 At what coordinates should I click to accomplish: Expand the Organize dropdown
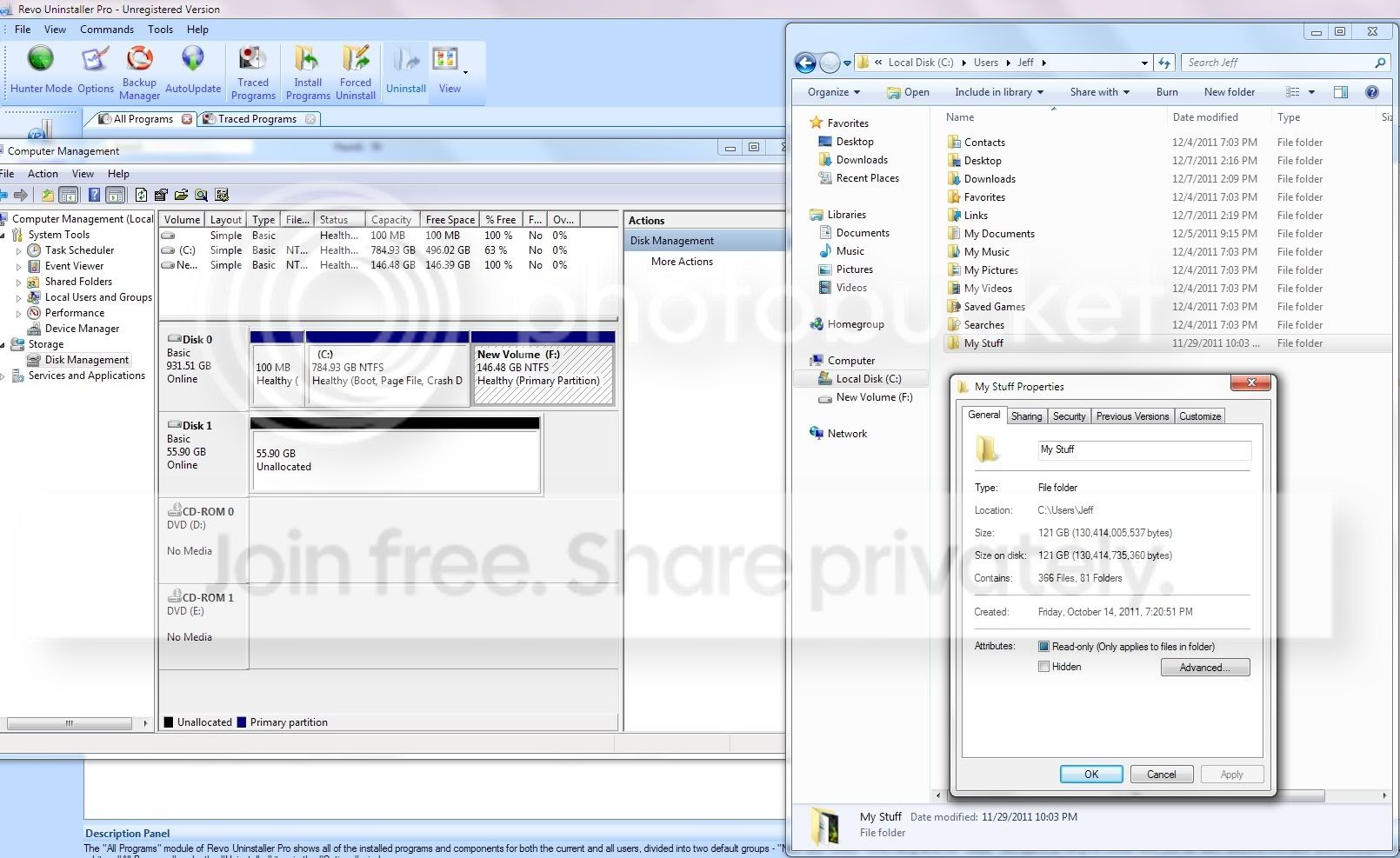tap(833, 92)
